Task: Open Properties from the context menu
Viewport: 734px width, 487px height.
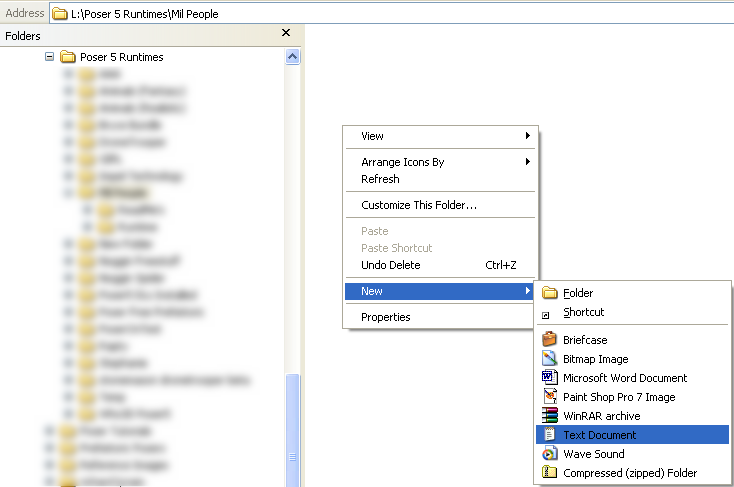Action: click(x=385, y=317)
